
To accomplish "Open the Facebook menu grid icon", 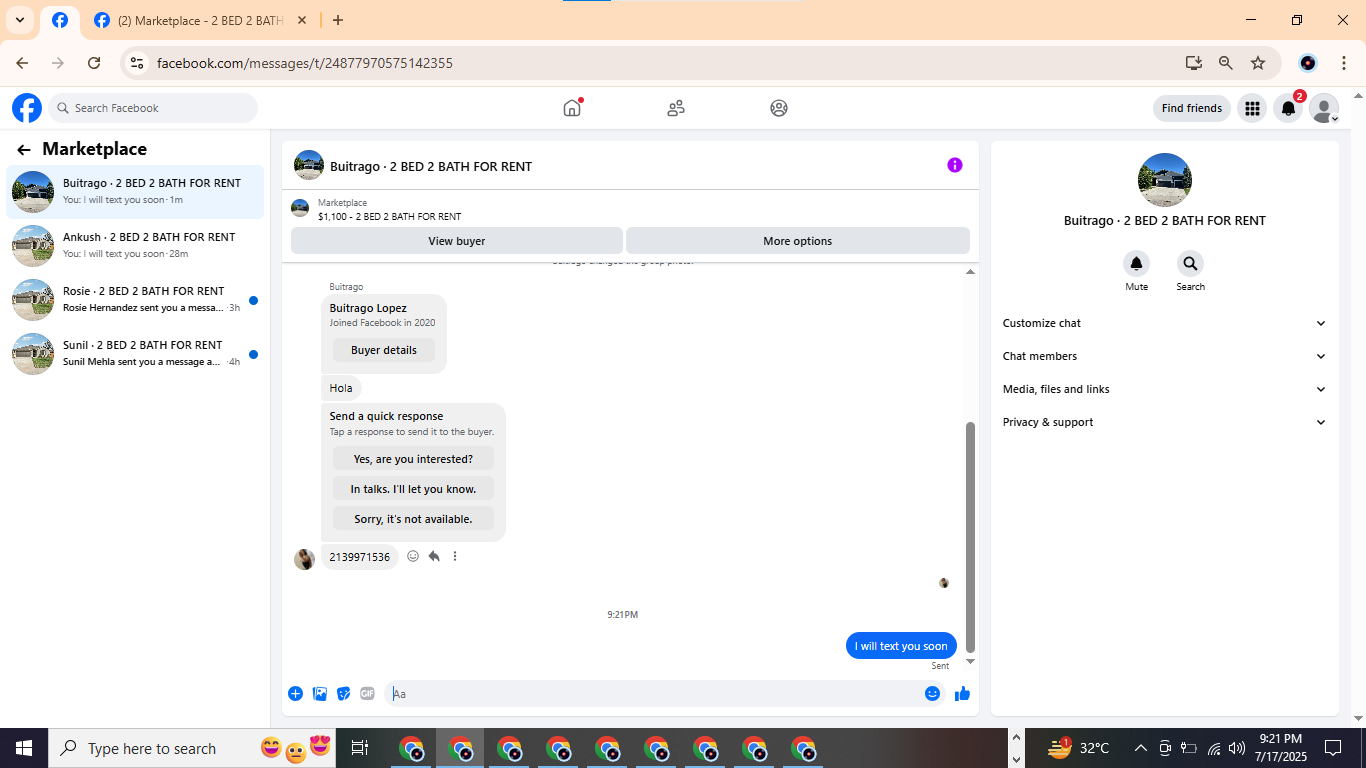I will (x=1252, y=108).
